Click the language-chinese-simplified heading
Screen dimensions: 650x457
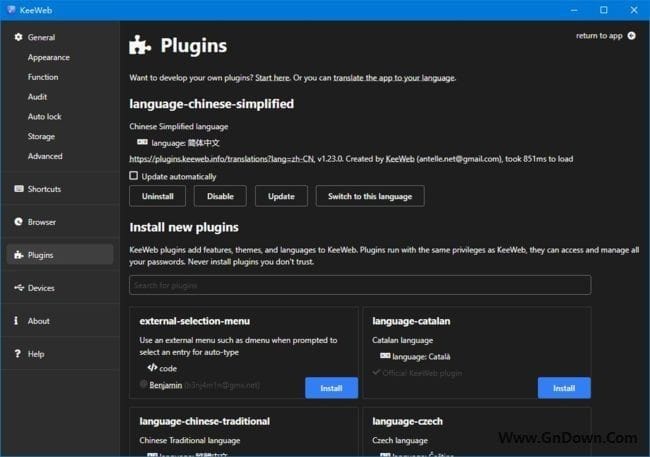(211, 104)
